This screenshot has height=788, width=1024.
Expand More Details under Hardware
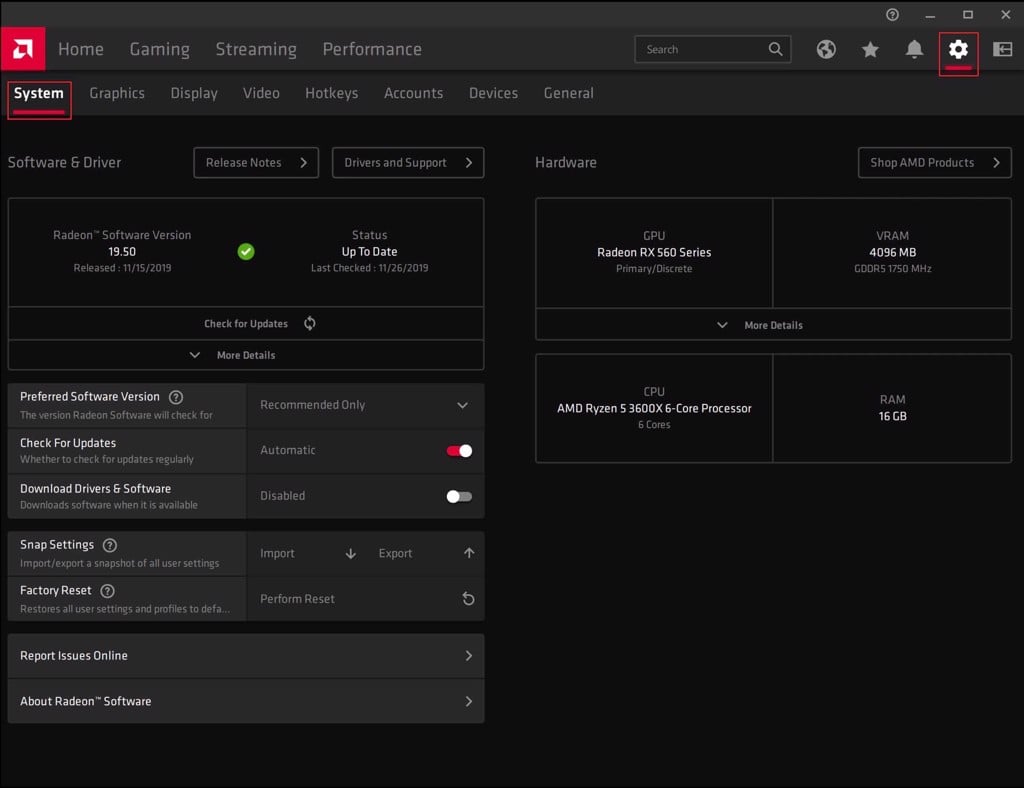[x=773, y=325]
